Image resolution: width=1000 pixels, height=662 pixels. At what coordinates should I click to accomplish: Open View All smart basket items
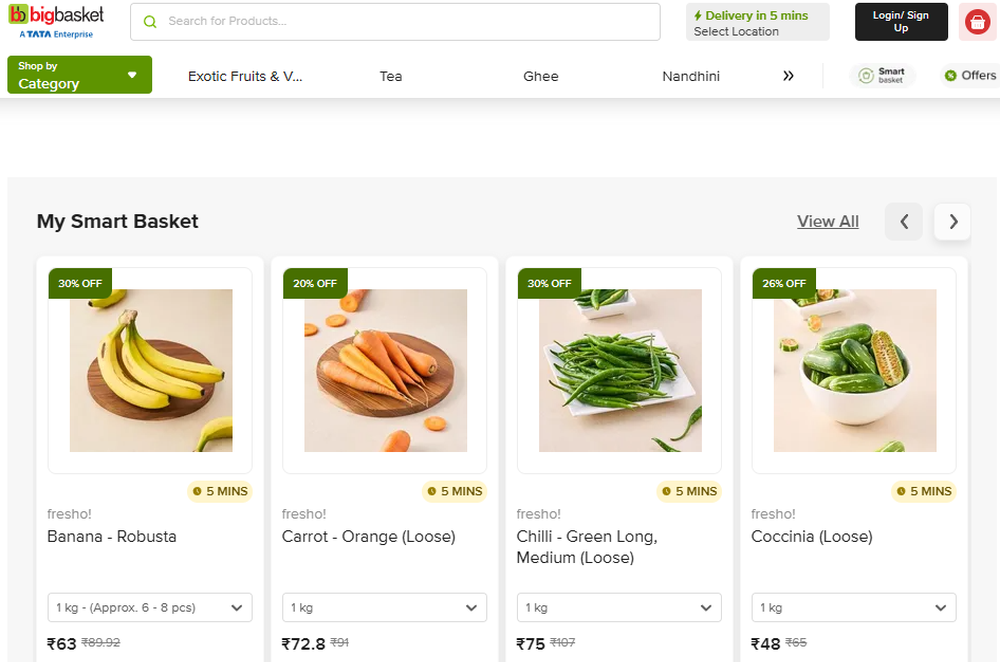pyautogui.click(x=827, y=221)
